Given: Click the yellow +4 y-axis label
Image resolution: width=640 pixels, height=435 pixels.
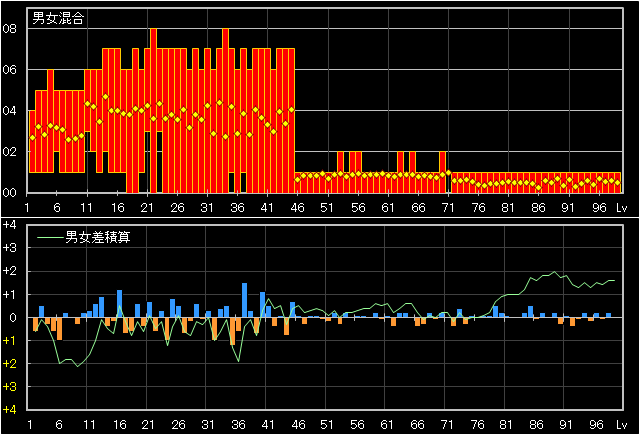Looking at the screenshot, I should click(9, 410).
